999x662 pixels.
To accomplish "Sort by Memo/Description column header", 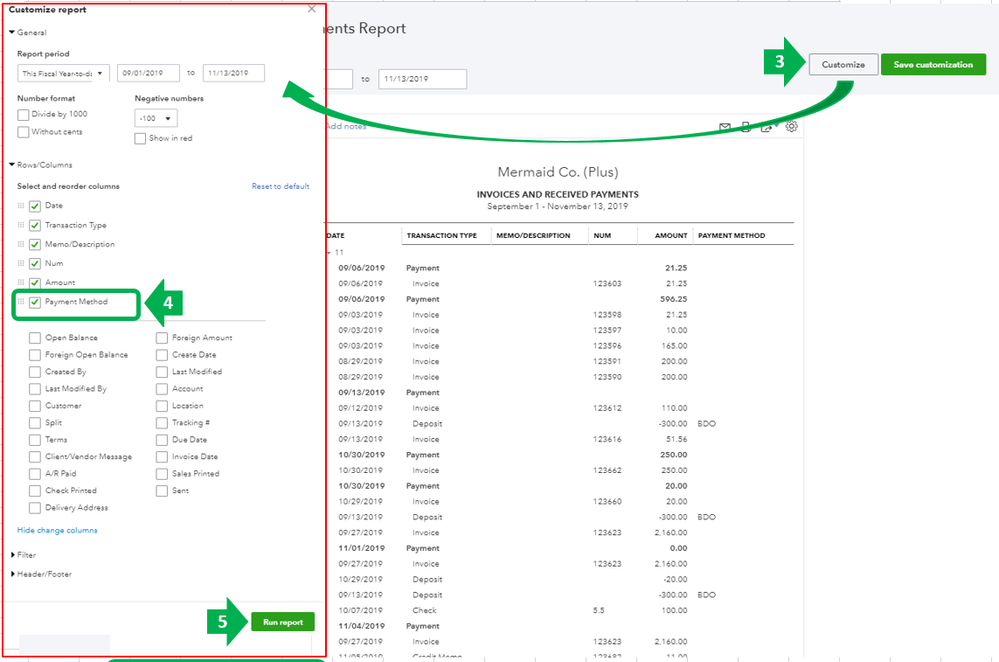I will tap(533, 236).
